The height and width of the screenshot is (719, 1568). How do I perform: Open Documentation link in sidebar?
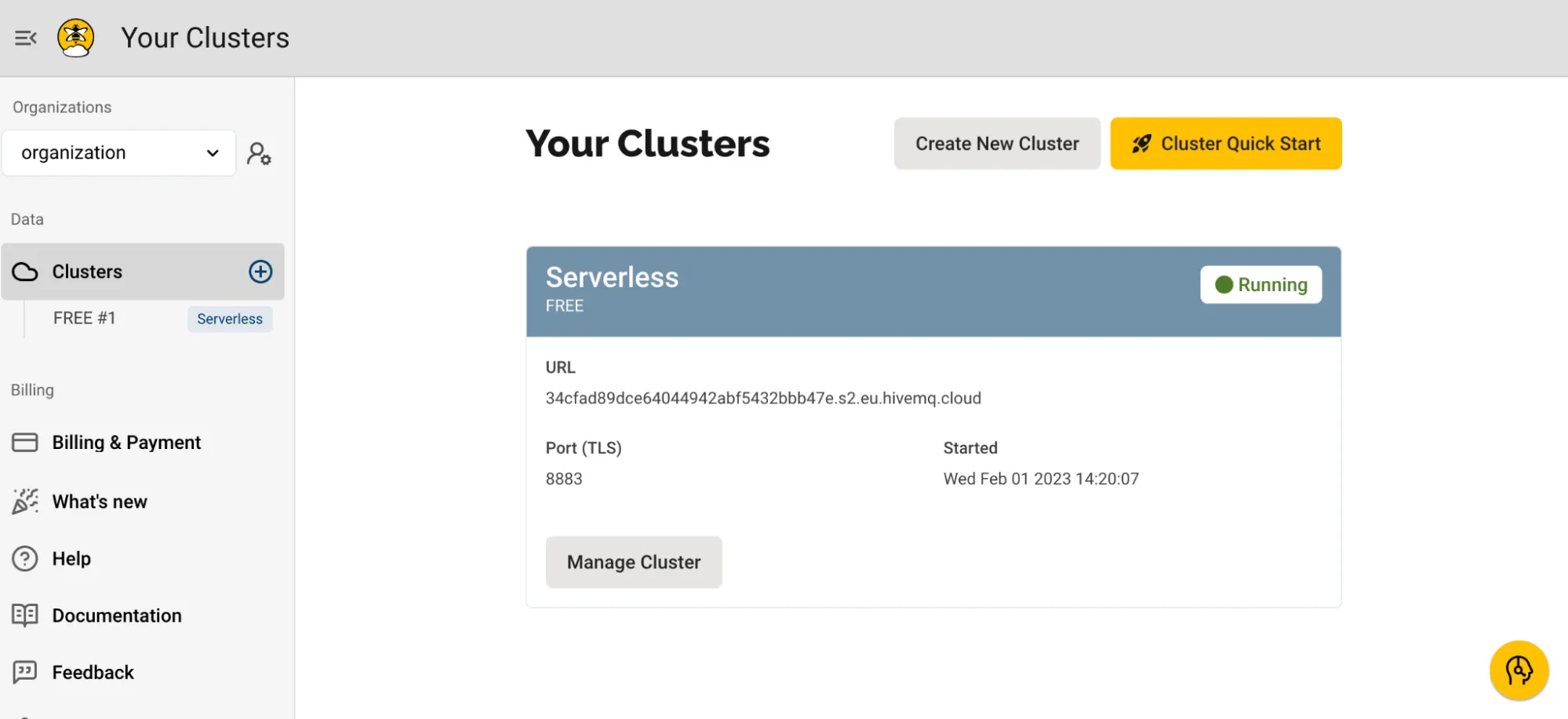(x=117, y=615)
